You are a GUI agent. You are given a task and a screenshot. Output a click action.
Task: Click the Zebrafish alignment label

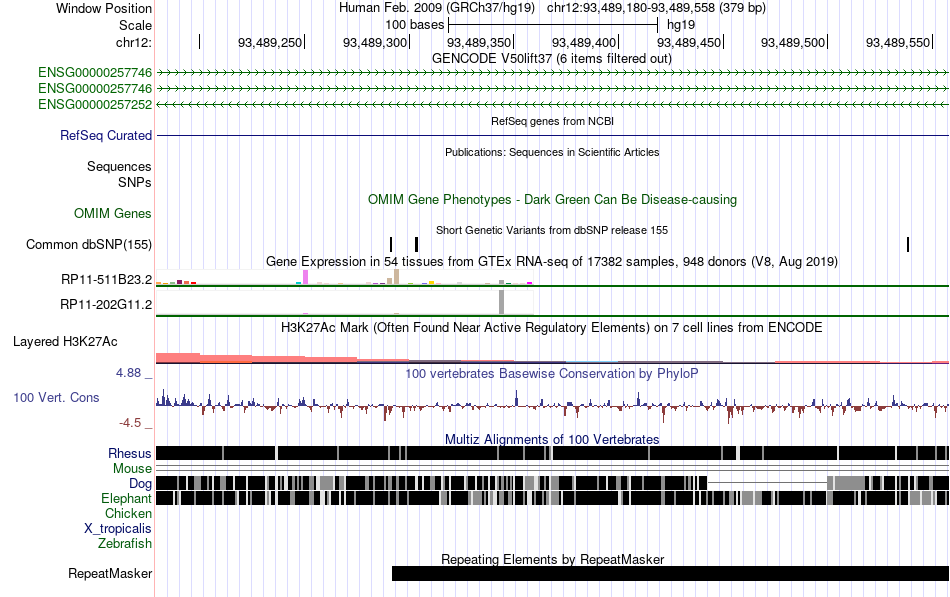(x=125, y=544)
